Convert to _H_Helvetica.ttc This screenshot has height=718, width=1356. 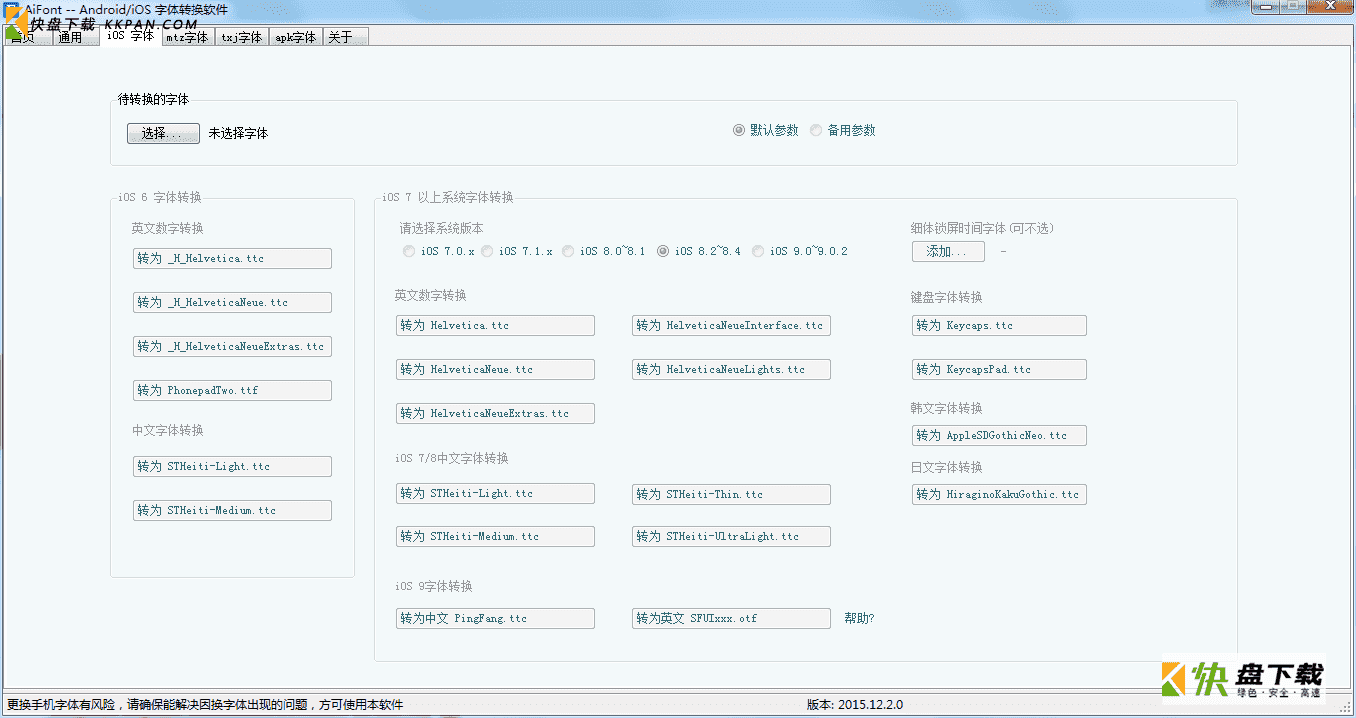pyautogui.click(x=232, y=258)
